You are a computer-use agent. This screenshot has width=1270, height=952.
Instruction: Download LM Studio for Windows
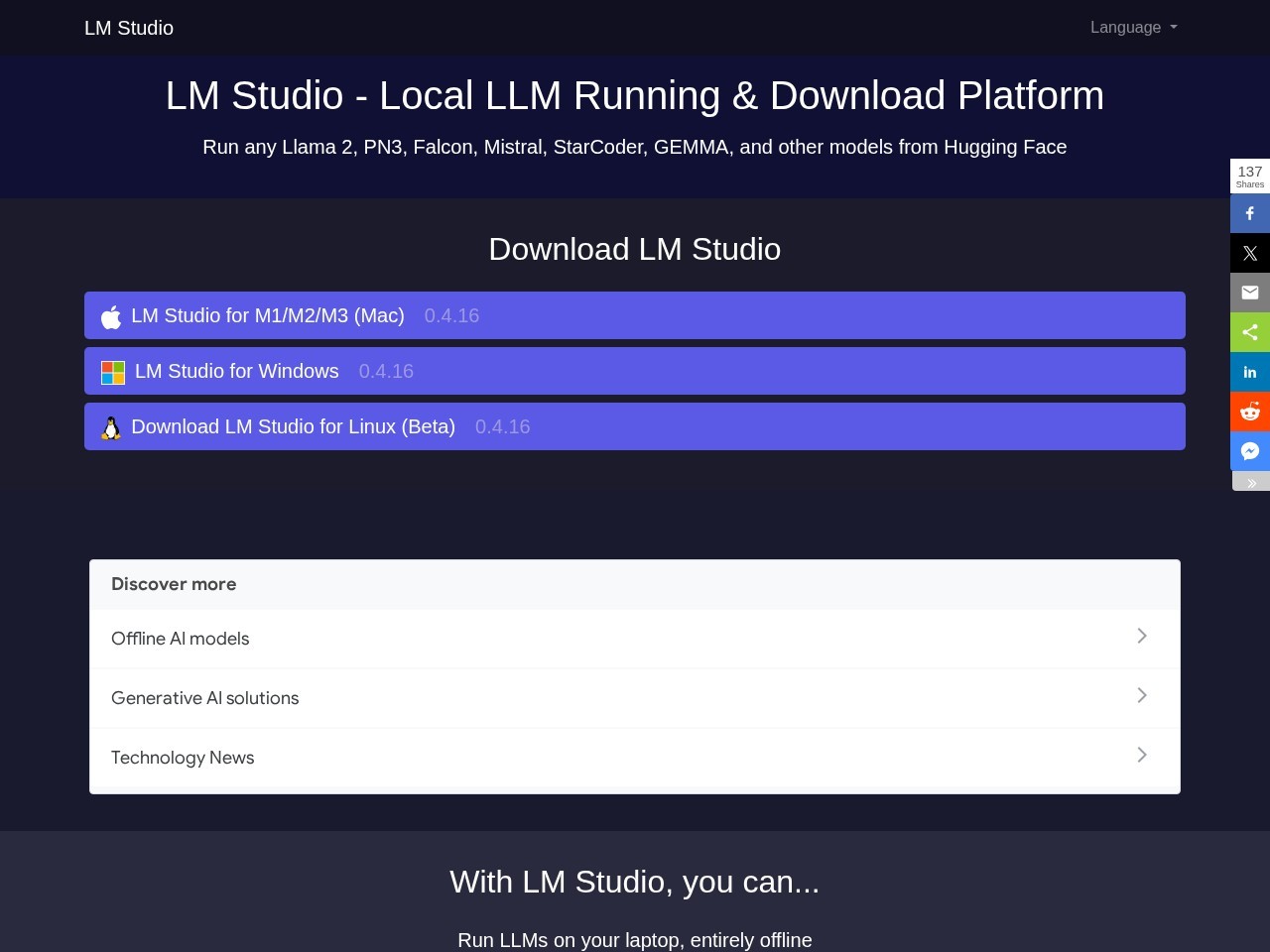point(635,371)
